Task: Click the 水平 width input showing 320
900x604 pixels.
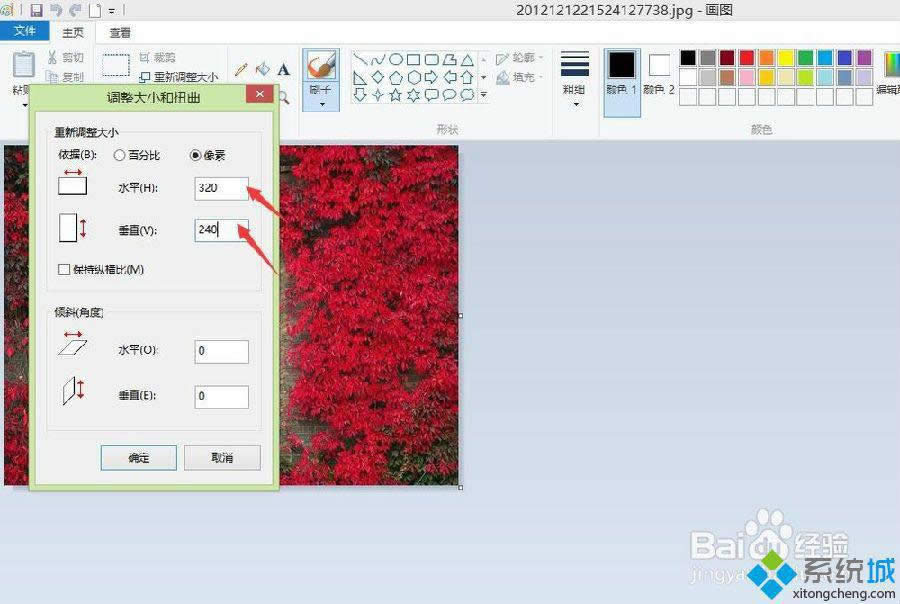Action: pos(219,188)
